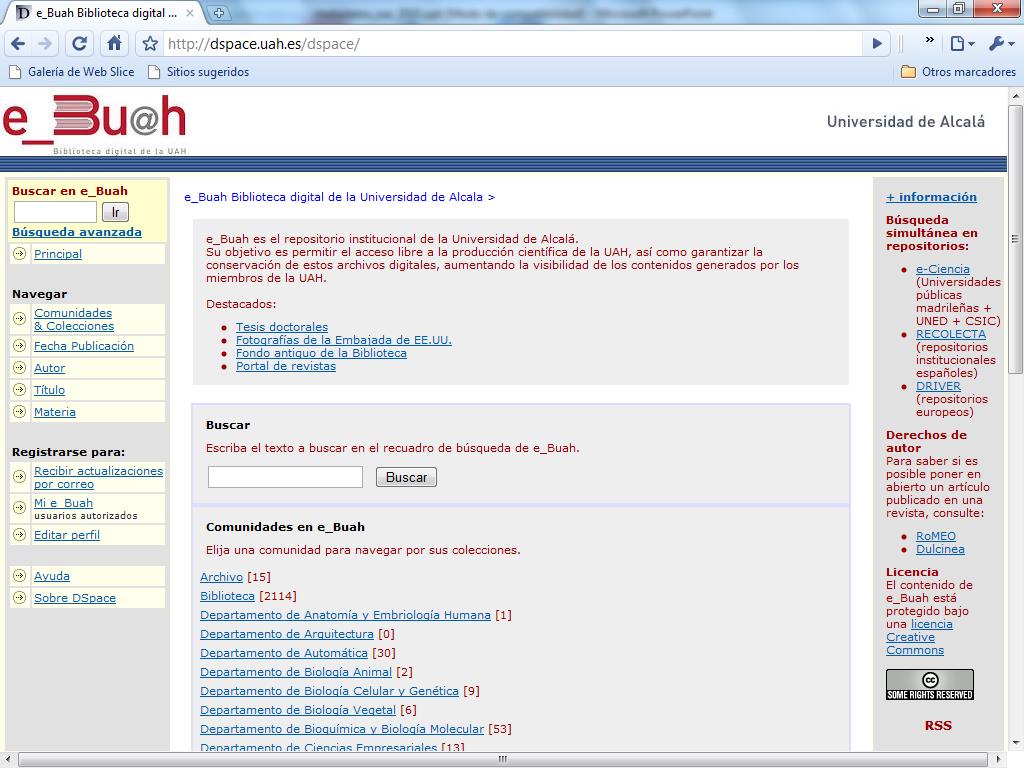The height and width of the screenshot is (768, 1024).
Task: Click arrow icon beside Sobre DSpace
Action: (x=20, y=598)
